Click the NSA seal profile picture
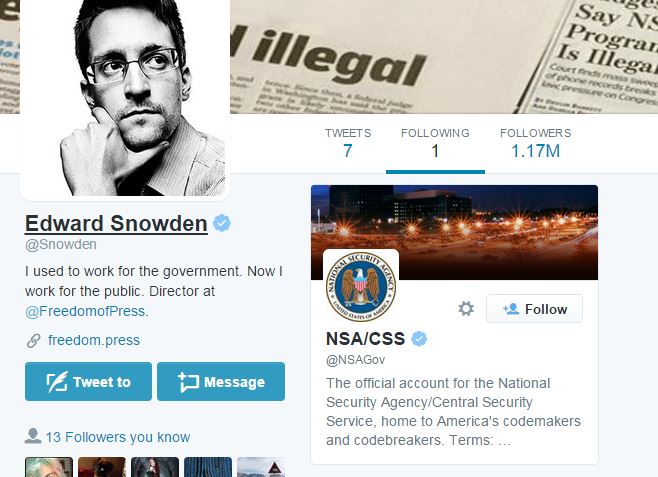Viewport: 658px width, 477px height. click(x=361, y=287)
